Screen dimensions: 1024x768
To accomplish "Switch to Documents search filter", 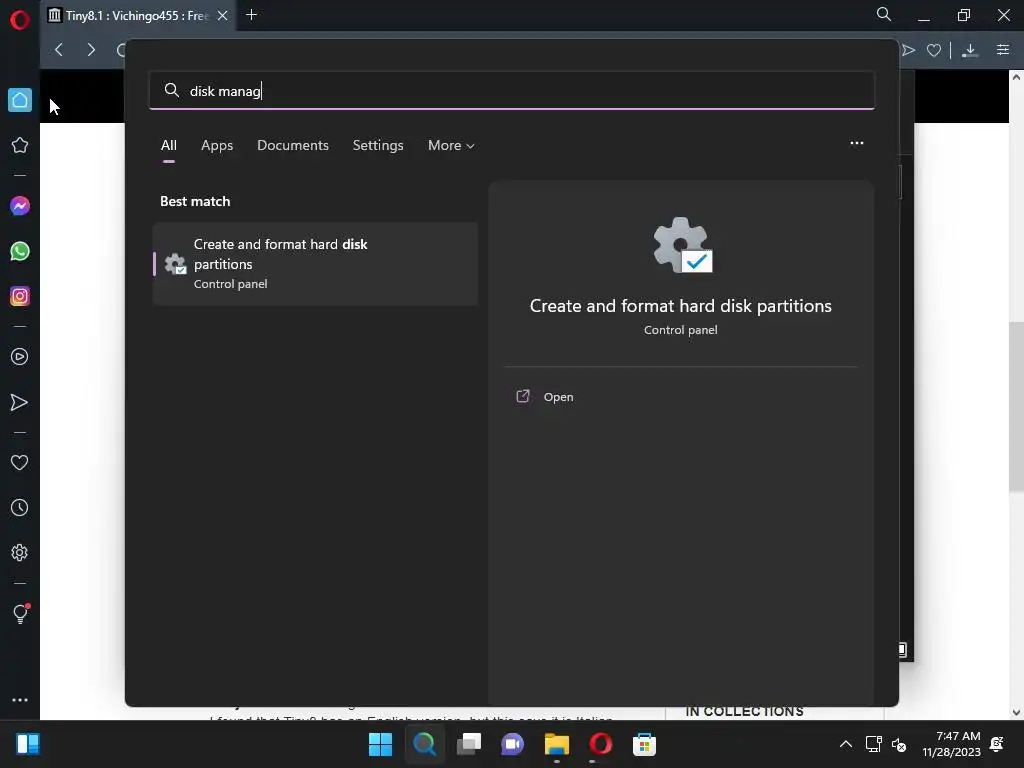I will 293,145.
